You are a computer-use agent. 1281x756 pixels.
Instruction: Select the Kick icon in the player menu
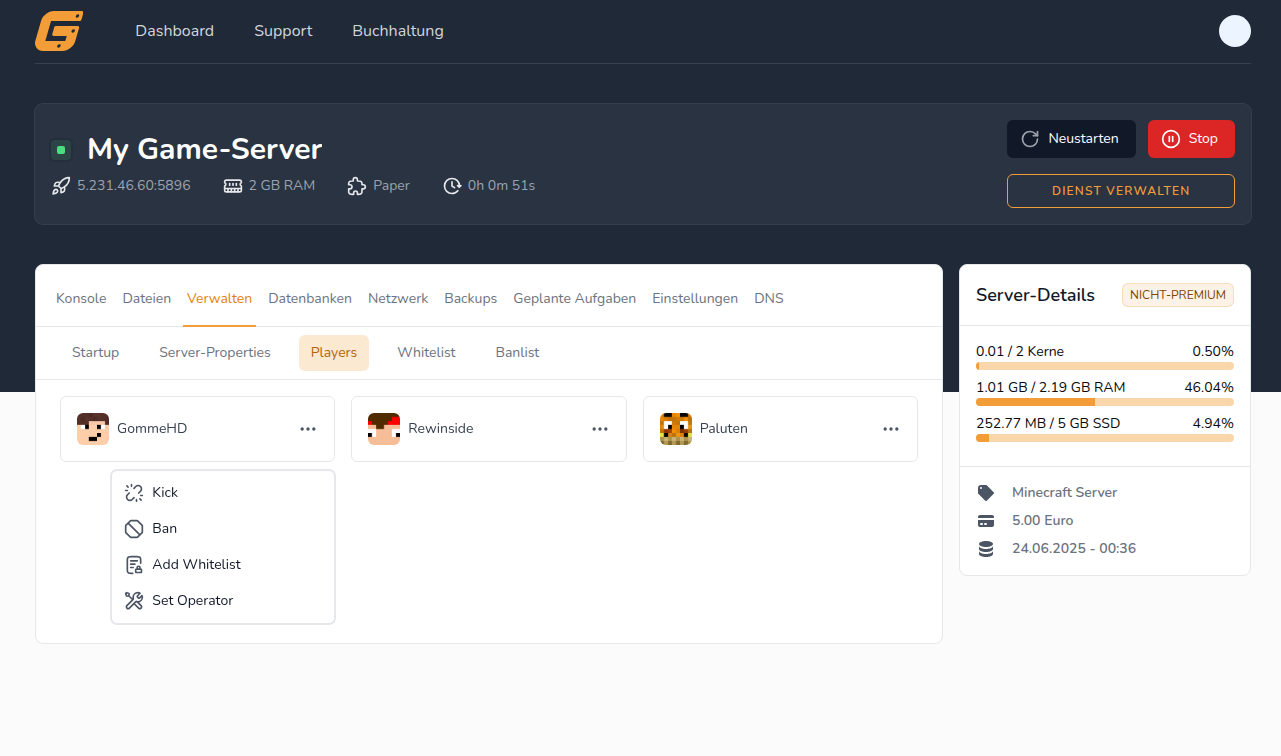pos(133,492)
